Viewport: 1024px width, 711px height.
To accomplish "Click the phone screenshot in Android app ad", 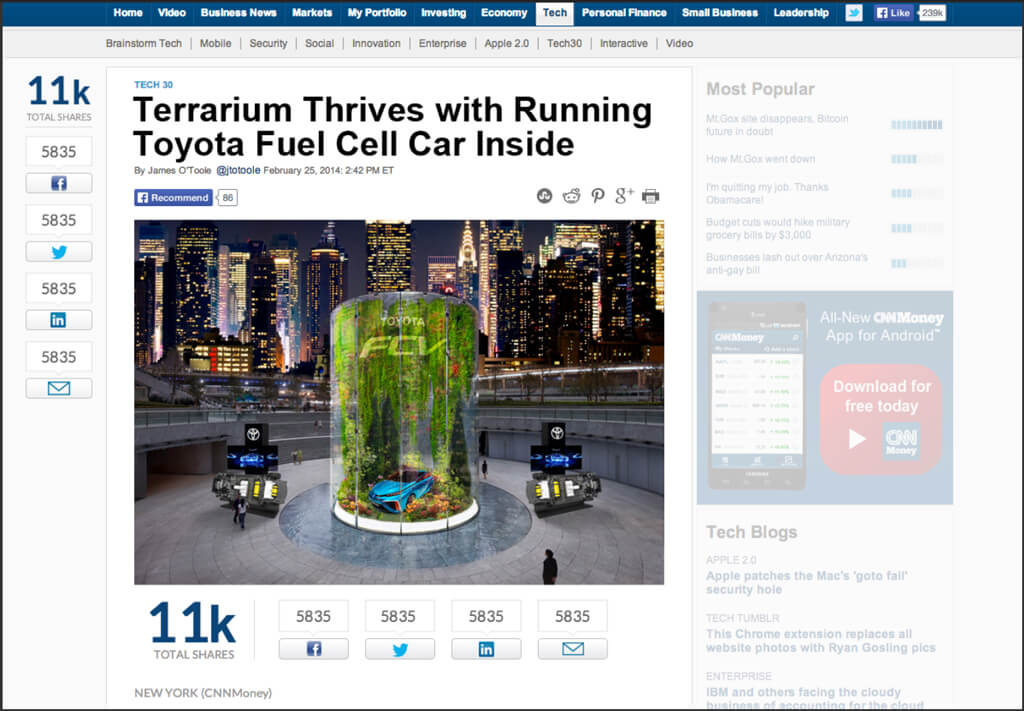I will (x=757, y=396).
